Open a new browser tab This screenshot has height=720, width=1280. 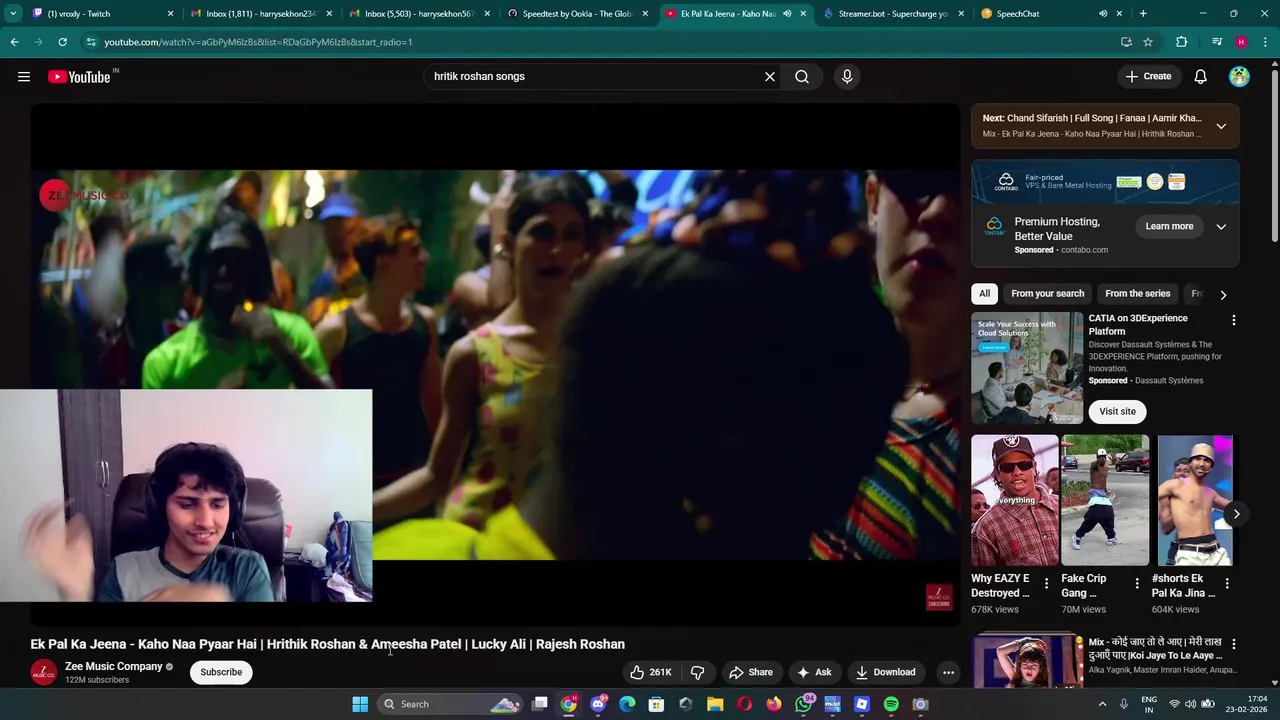1143,14
